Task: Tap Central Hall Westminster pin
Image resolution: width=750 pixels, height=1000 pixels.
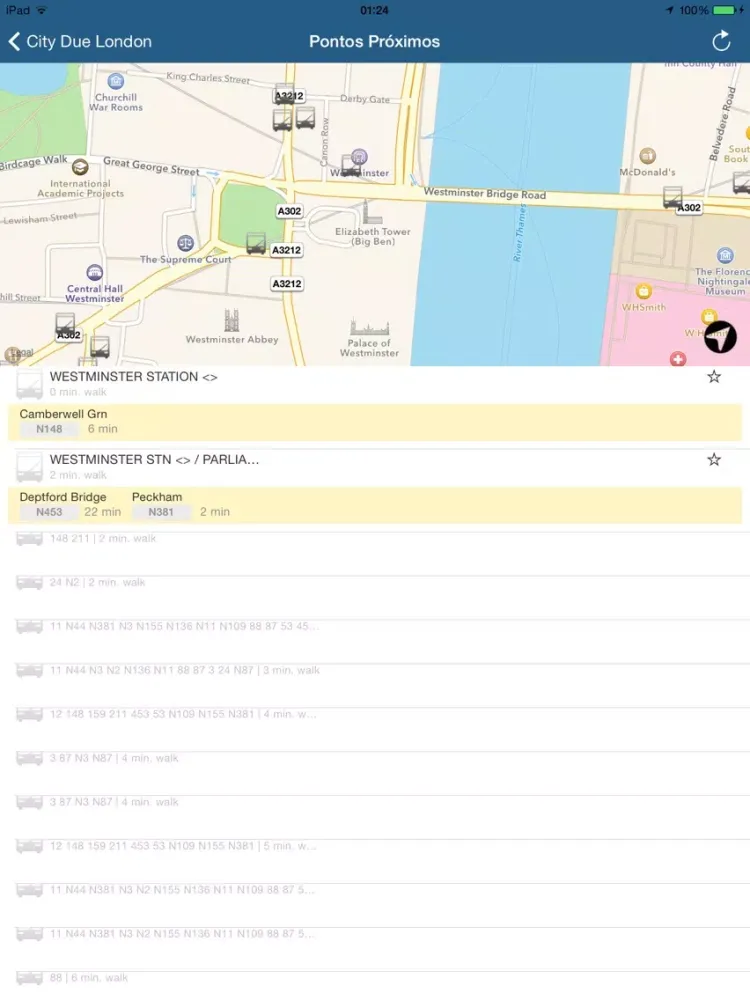Action: pos(94,273)
